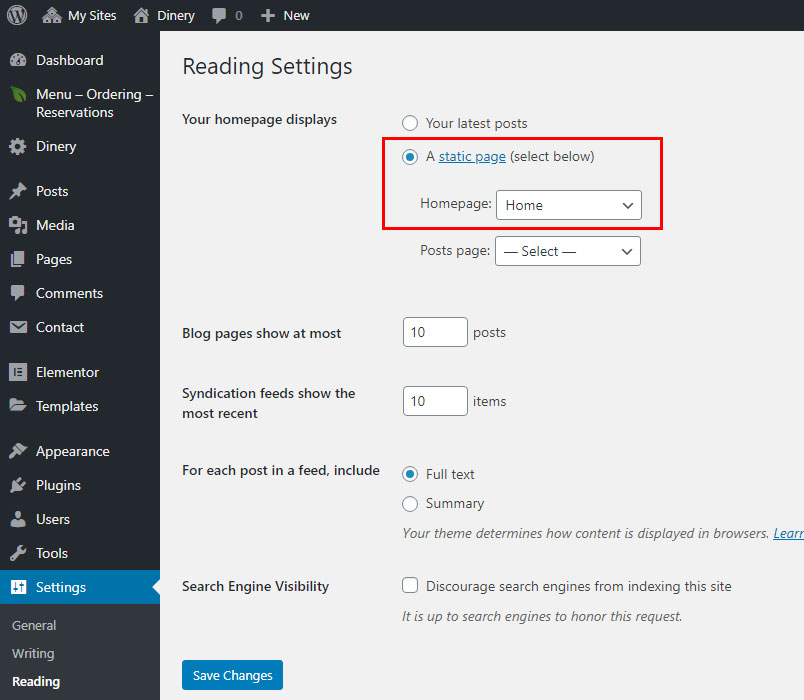Click the Dashboard gauge icon
This screenshot has width=804, height=700.
pyautogui.click(x=18, y=60)
